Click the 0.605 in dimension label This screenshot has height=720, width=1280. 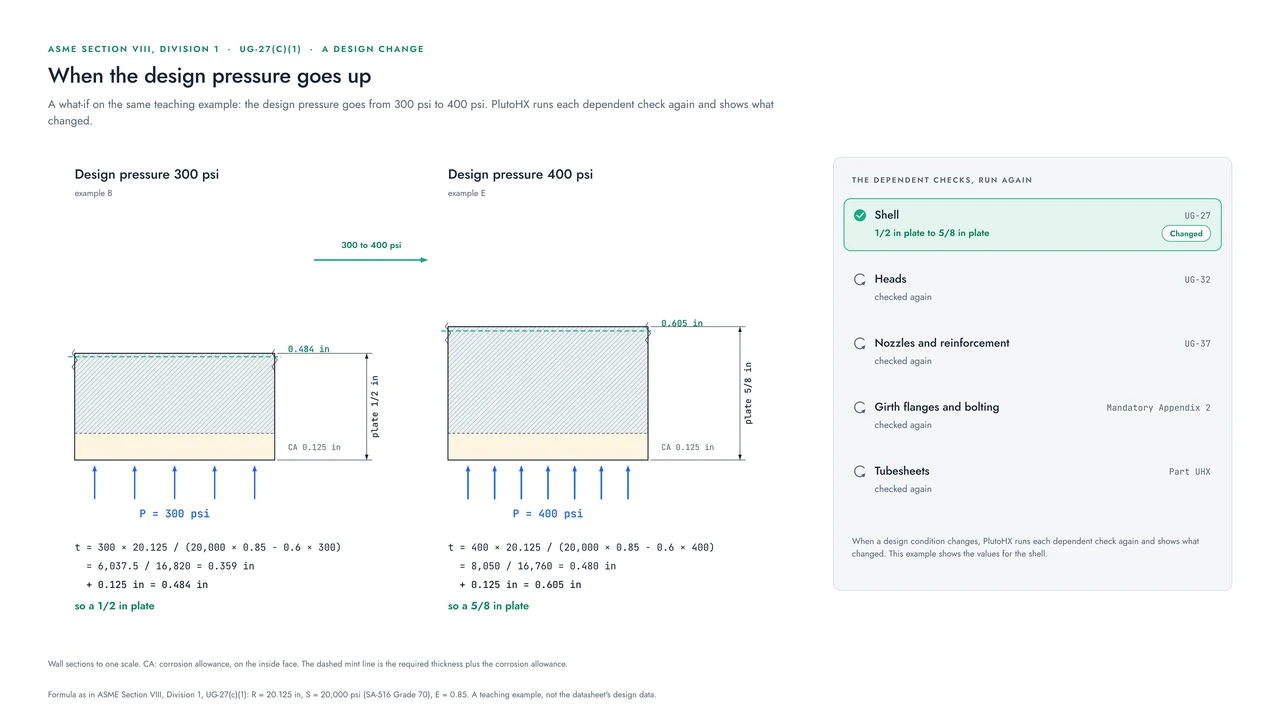pos(681,323)
